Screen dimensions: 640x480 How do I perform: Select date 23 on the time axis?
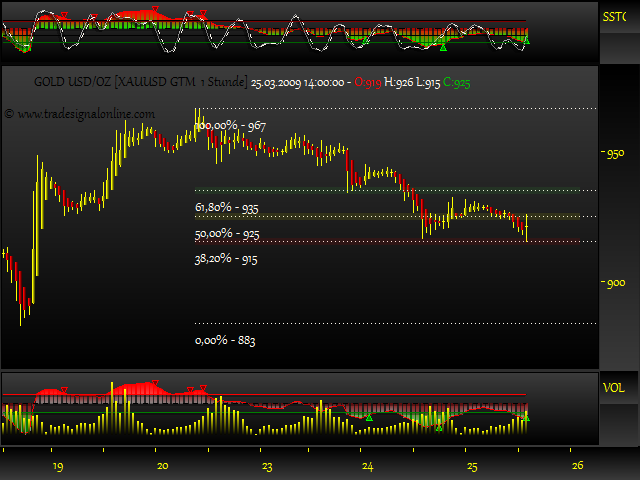266,467
